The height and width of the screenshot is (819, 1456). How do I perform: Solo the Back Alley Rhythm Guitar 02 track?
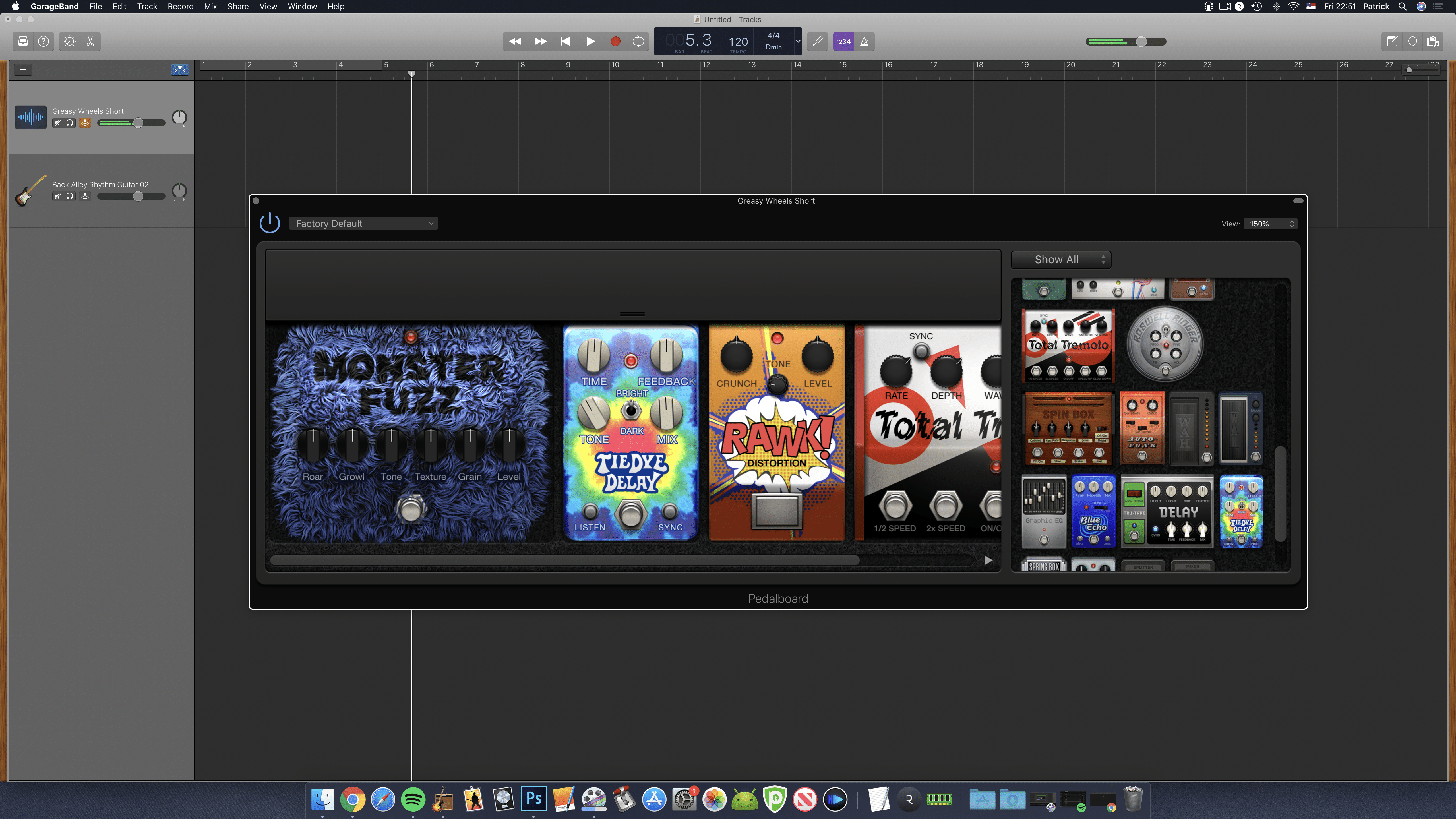click(x=70, y=196)
